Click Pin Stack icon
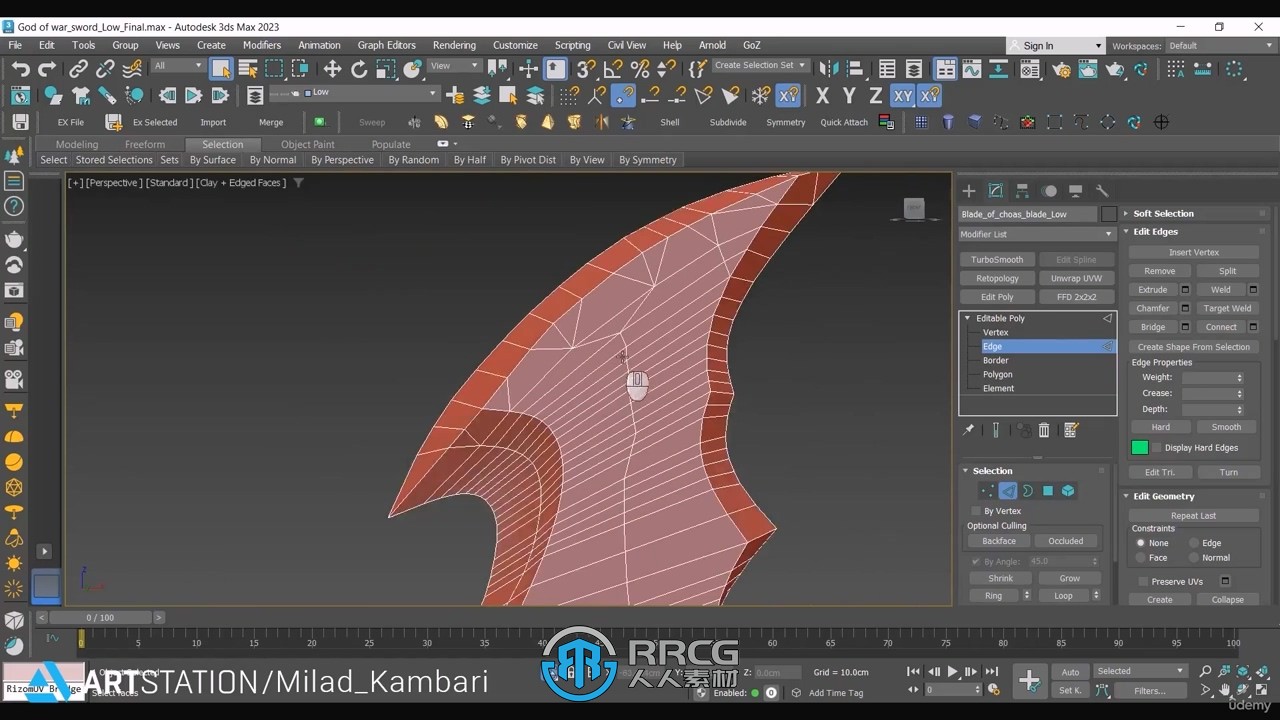Screen dimensions: 1280x720 coord(968,430)
